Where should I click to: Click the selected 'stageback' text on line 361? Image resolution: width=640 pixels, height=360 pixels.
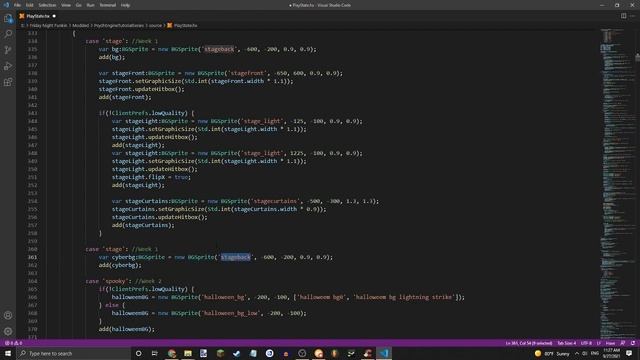236,257
